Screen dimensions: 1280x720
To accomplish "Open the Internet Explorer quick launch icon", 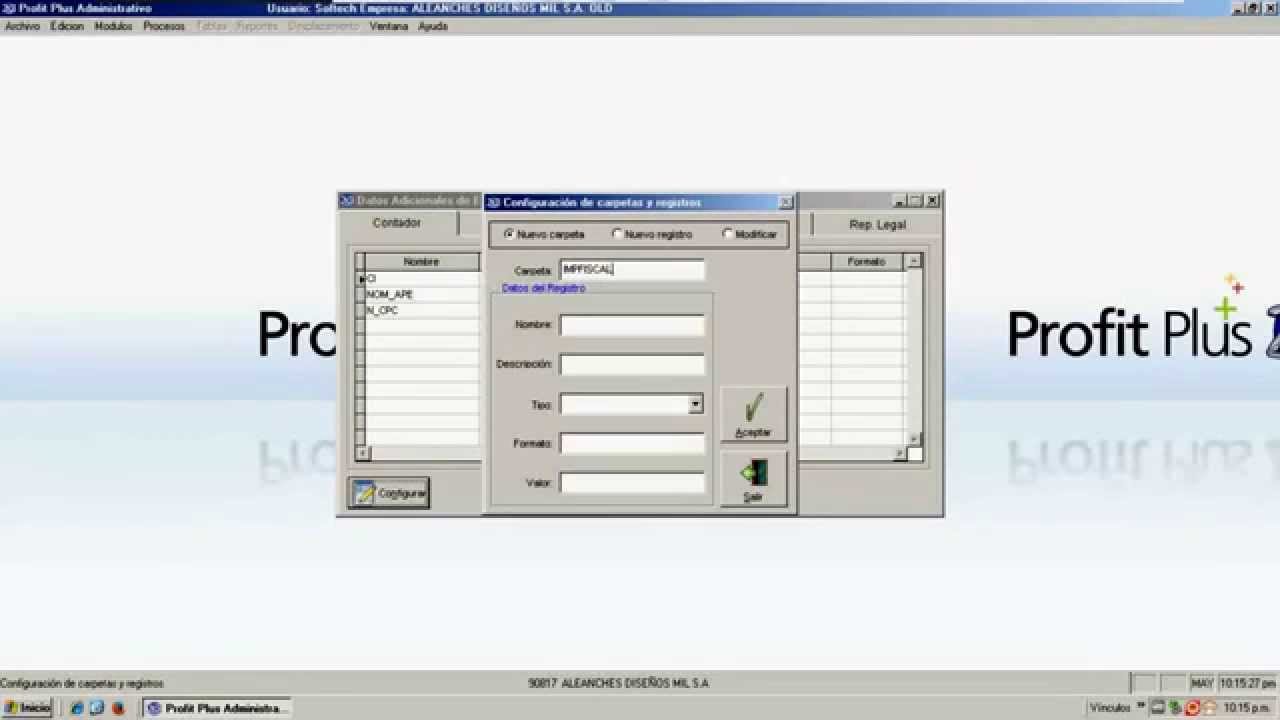I will (x=77, y=708).
